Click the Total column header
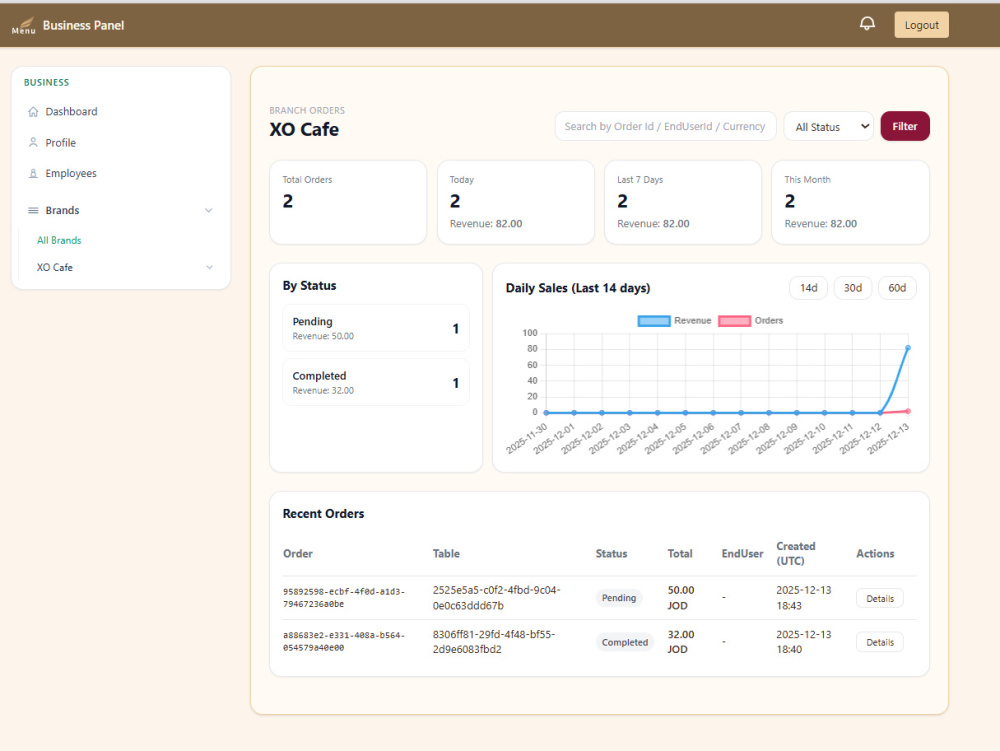 [680, 554]
